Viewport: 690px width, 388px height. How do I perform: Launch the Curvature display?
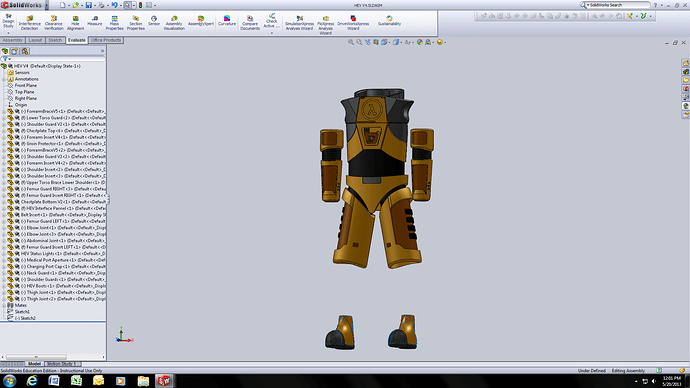click(x=227, y=21)
